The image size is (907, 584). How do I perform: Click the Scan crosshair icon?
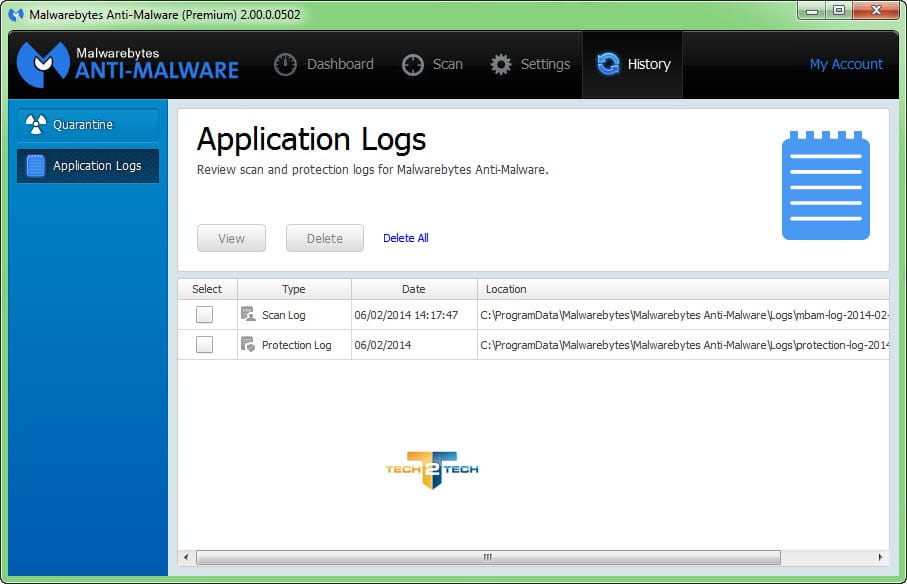click(x=413, y=64)
